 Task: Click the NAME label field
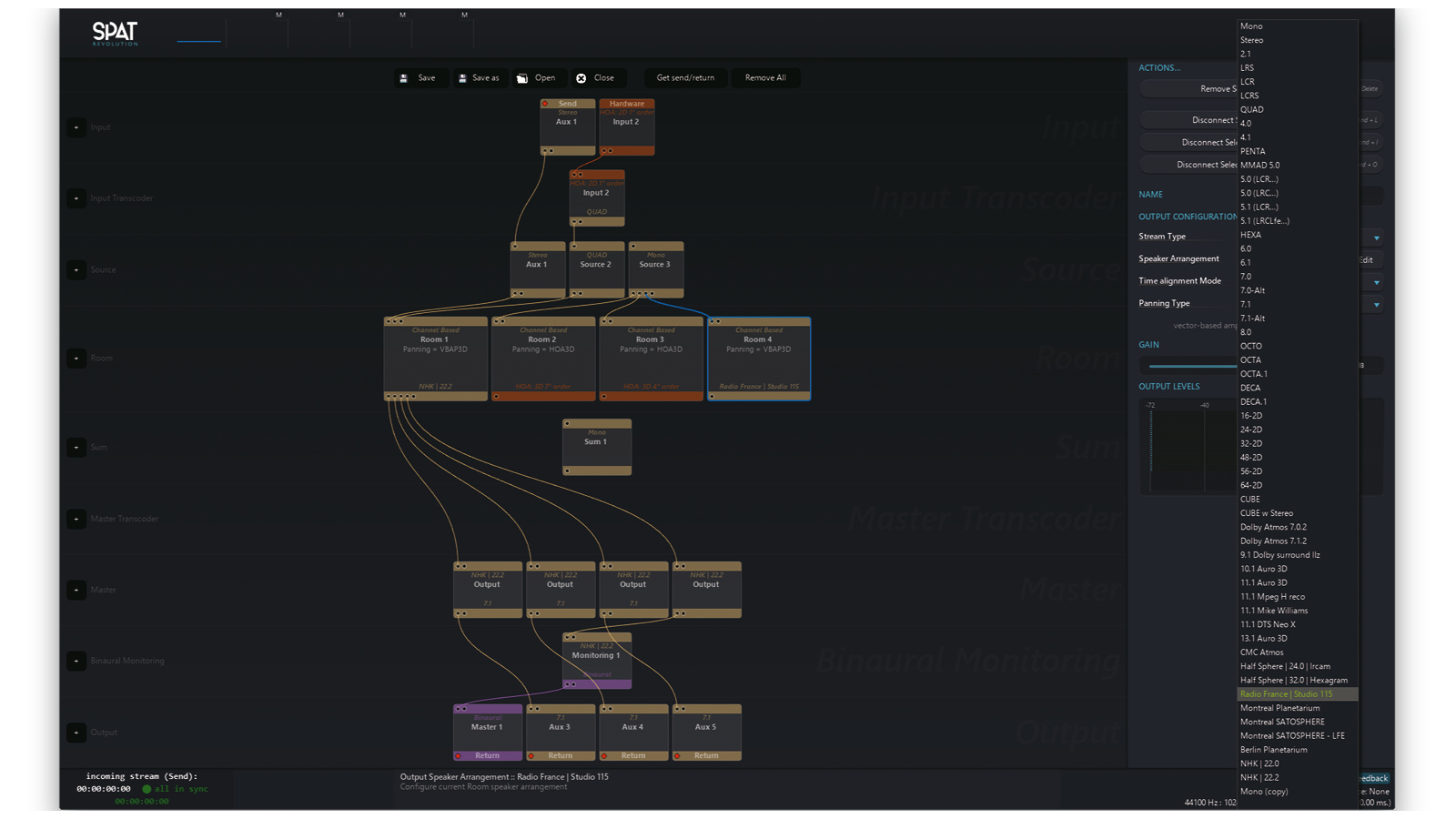coord(1150,195)
